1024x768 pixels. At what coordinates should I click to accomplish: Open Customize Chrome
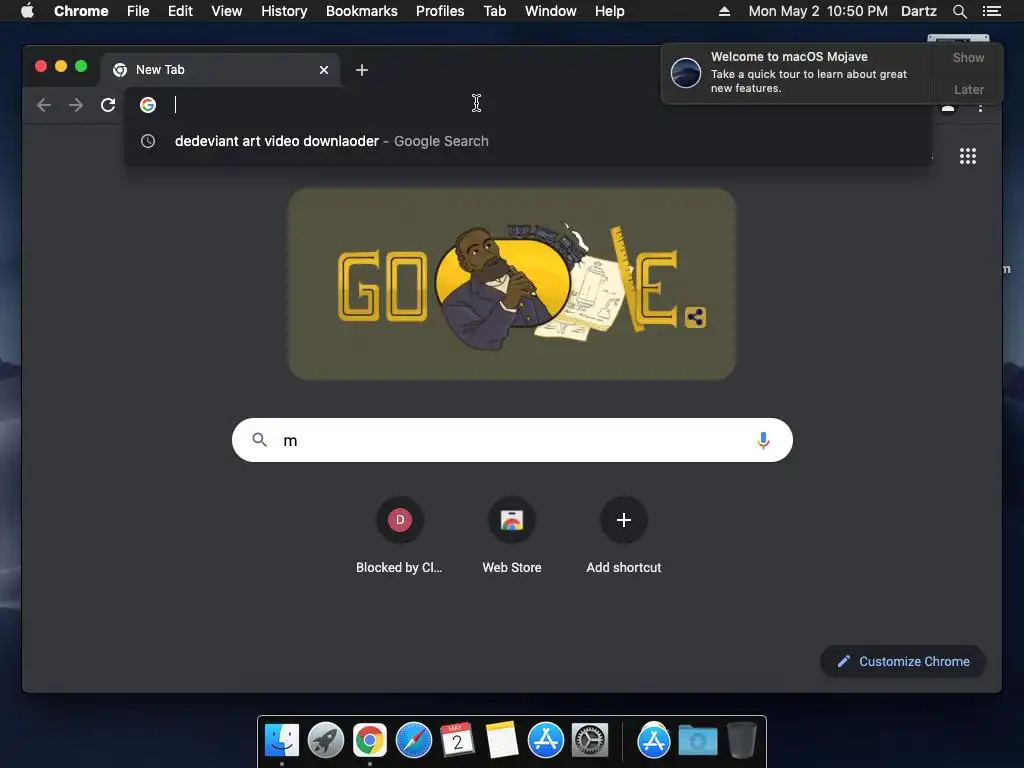point(903,662)
